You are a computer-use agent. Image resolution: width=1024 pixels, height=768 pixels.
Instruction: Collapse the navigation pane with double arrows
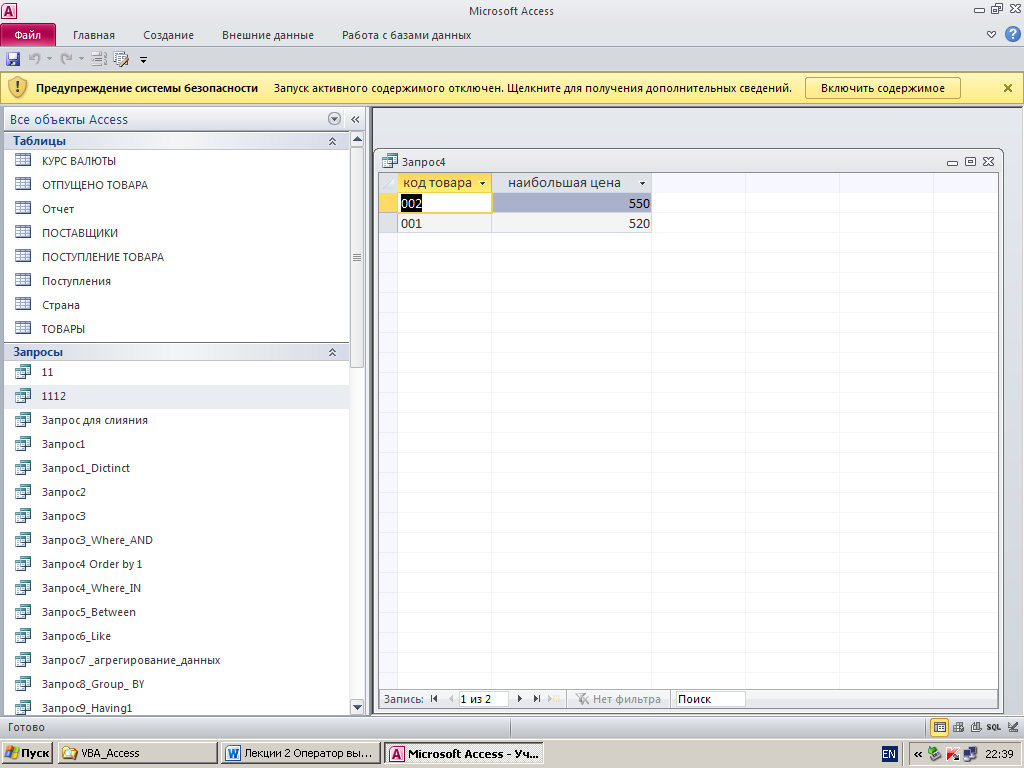[x=355, y=119]
